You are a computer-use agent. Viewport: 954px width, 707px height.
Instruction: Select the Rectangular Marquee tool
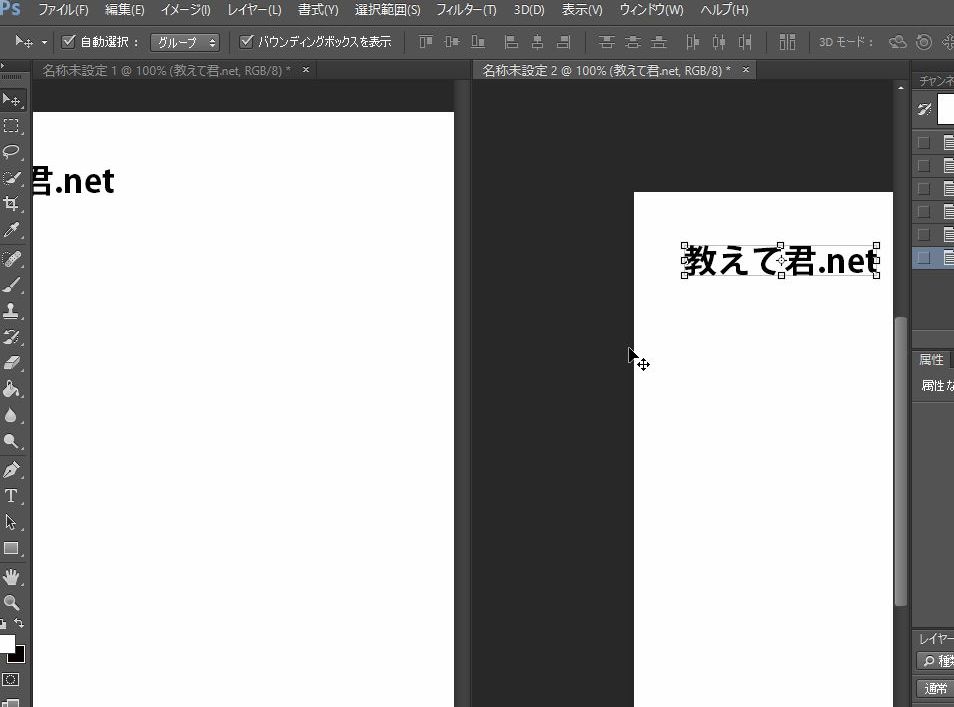(11, 126)
